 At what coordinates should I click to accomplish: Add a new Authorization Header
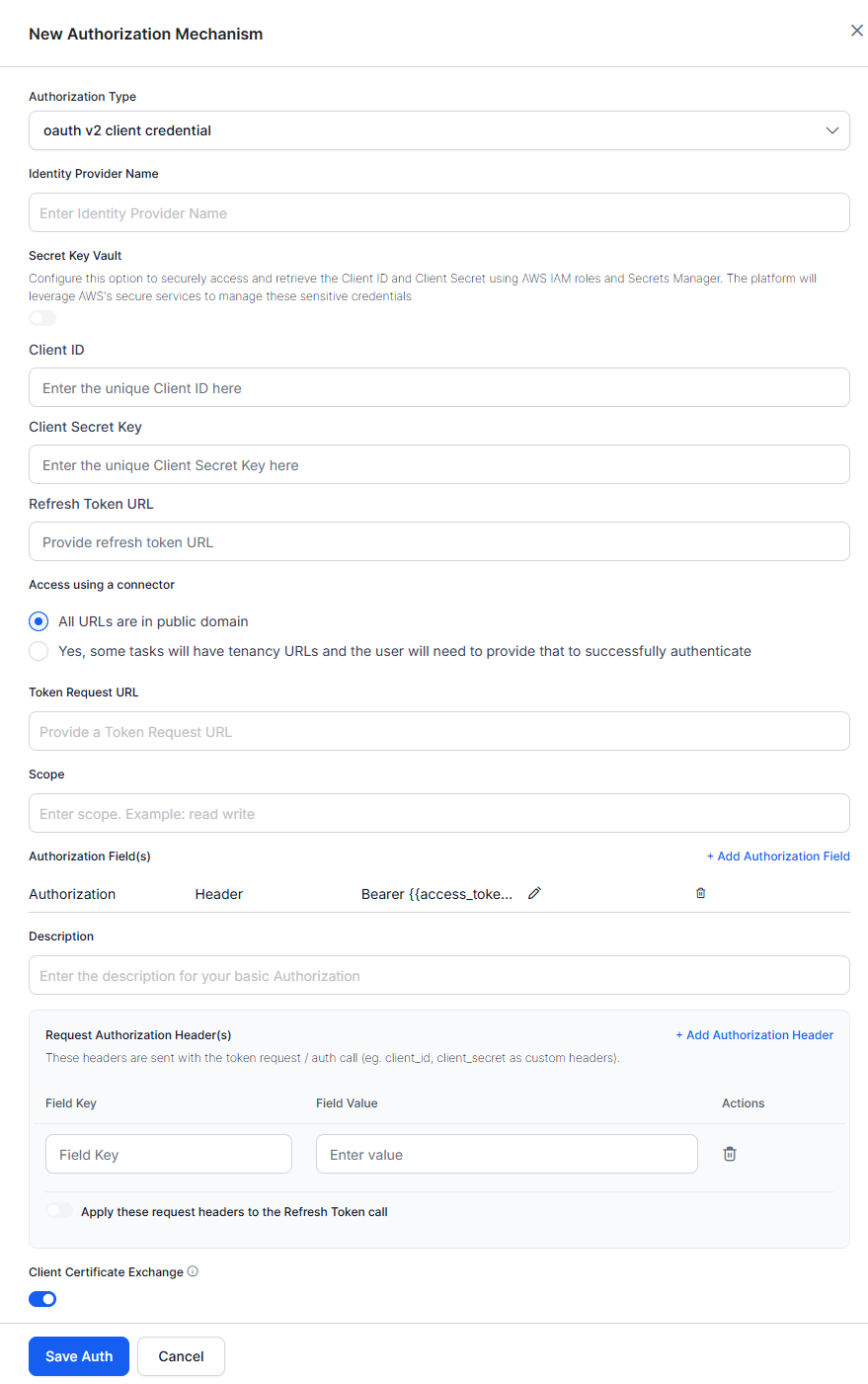coord(755,1034)
